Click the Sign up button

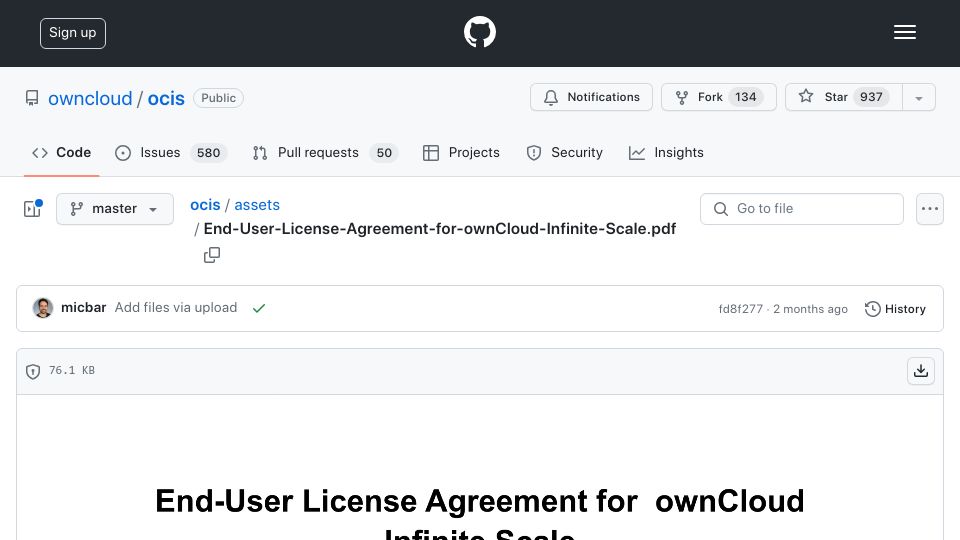click(x=73, y=33)
